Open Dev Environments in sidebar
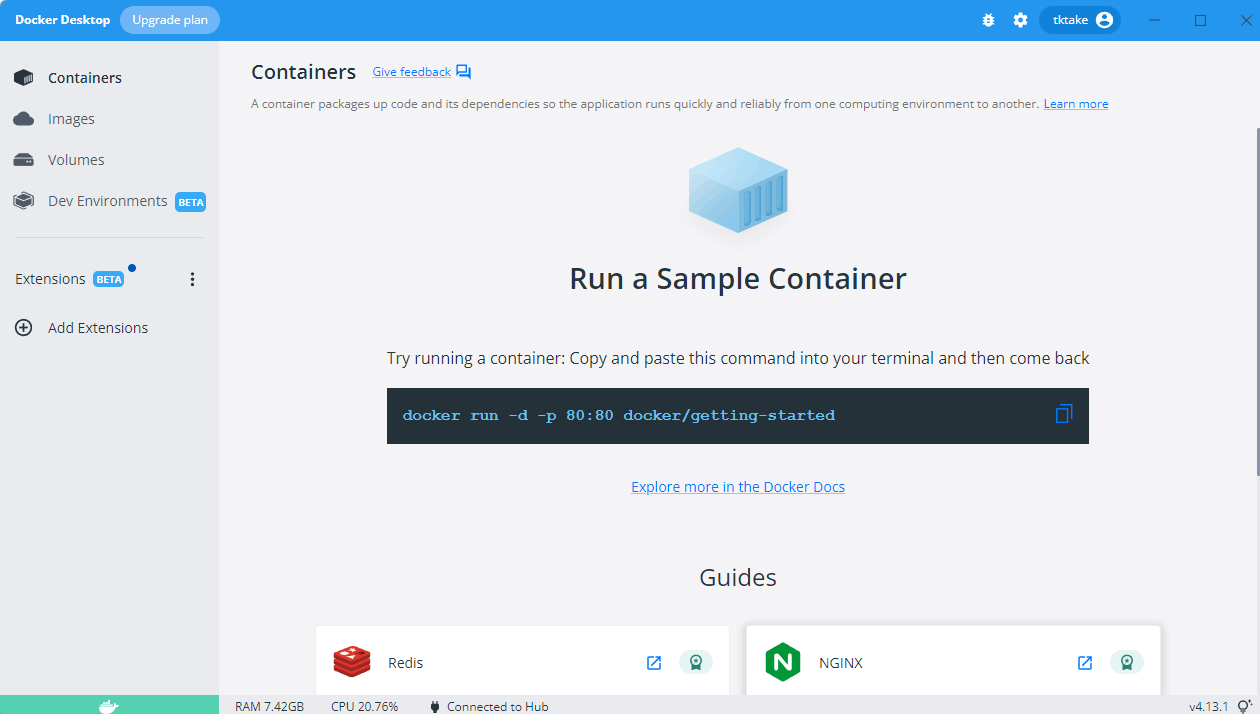The width and height of the screenshot is (1260, 714). (x=109, y=201)
